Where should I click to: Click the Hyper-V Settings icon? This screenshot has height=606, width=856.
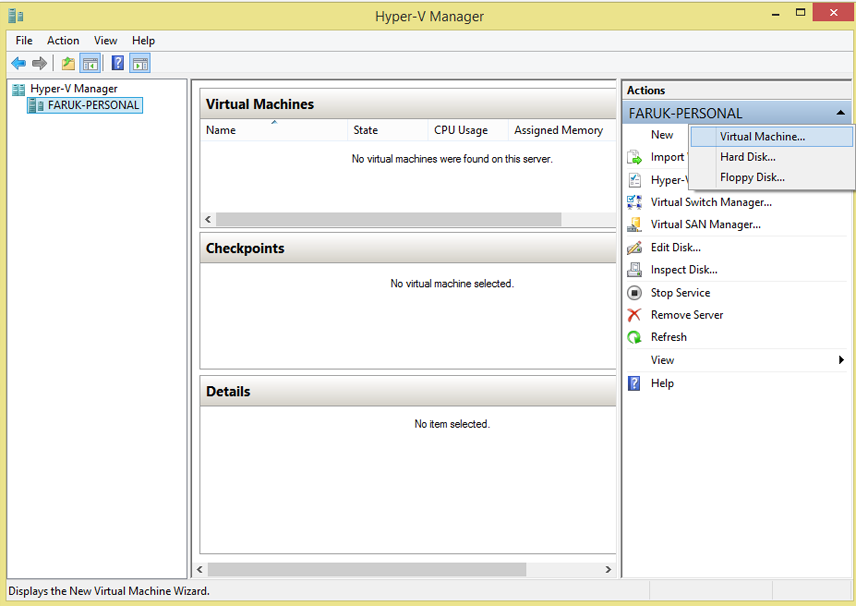click(x=634, y=180)
